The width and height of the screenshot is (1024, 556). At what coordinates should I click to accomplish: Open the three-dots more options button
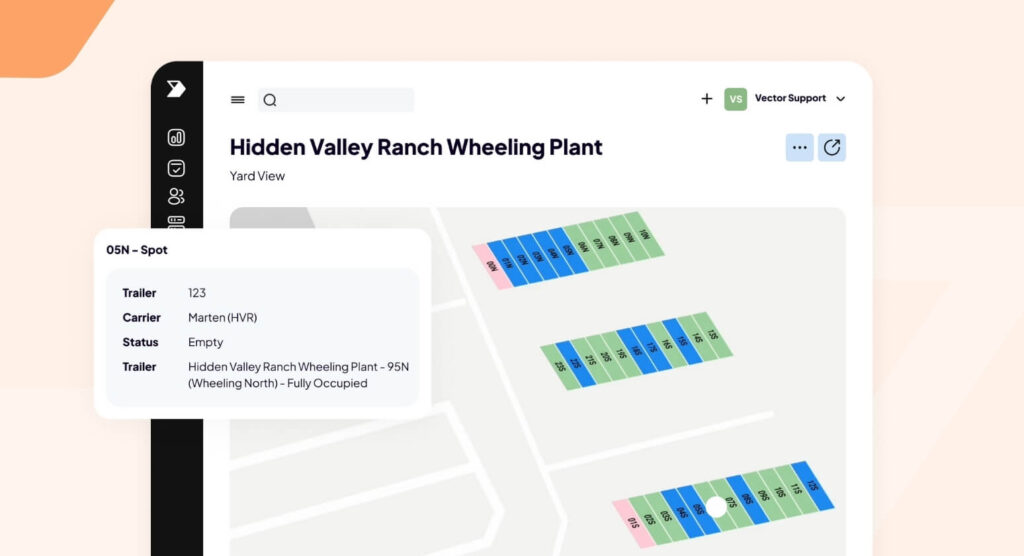click(799, 148)
